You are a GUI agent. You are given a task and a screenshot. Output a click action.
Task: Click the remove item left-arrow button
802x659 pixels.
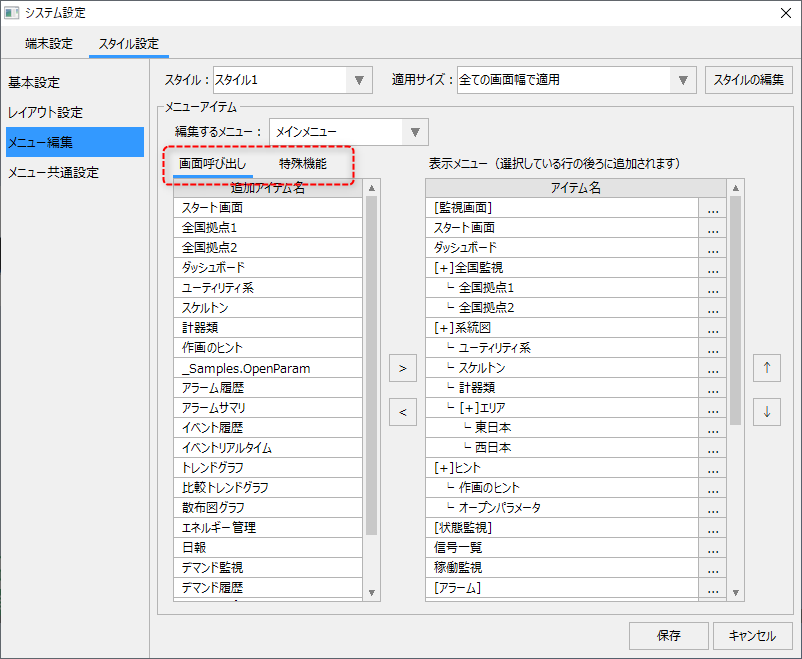click(402, 411)
